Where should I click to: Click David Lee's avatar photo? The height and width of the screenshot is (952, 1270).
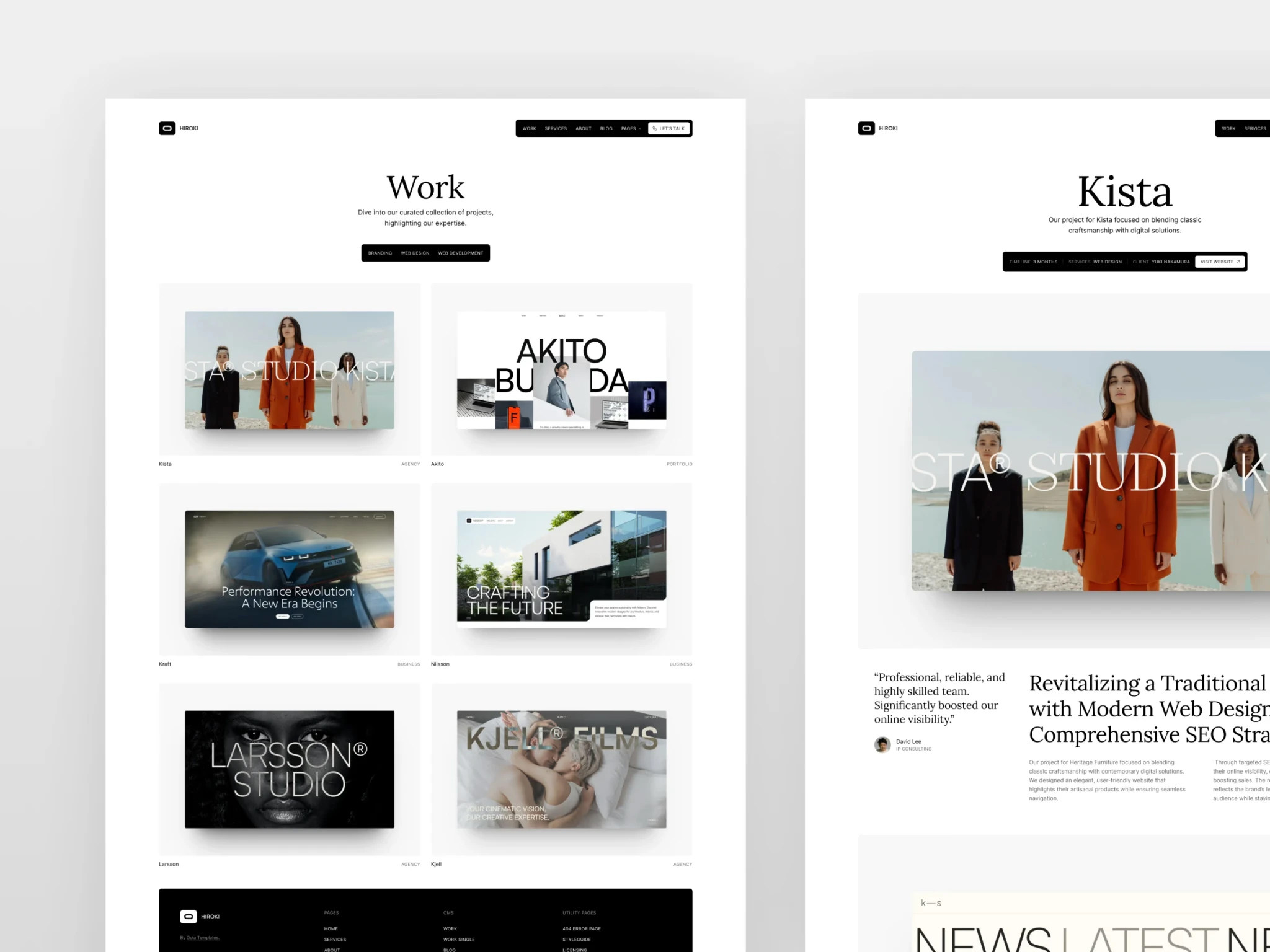click(882, 744)
